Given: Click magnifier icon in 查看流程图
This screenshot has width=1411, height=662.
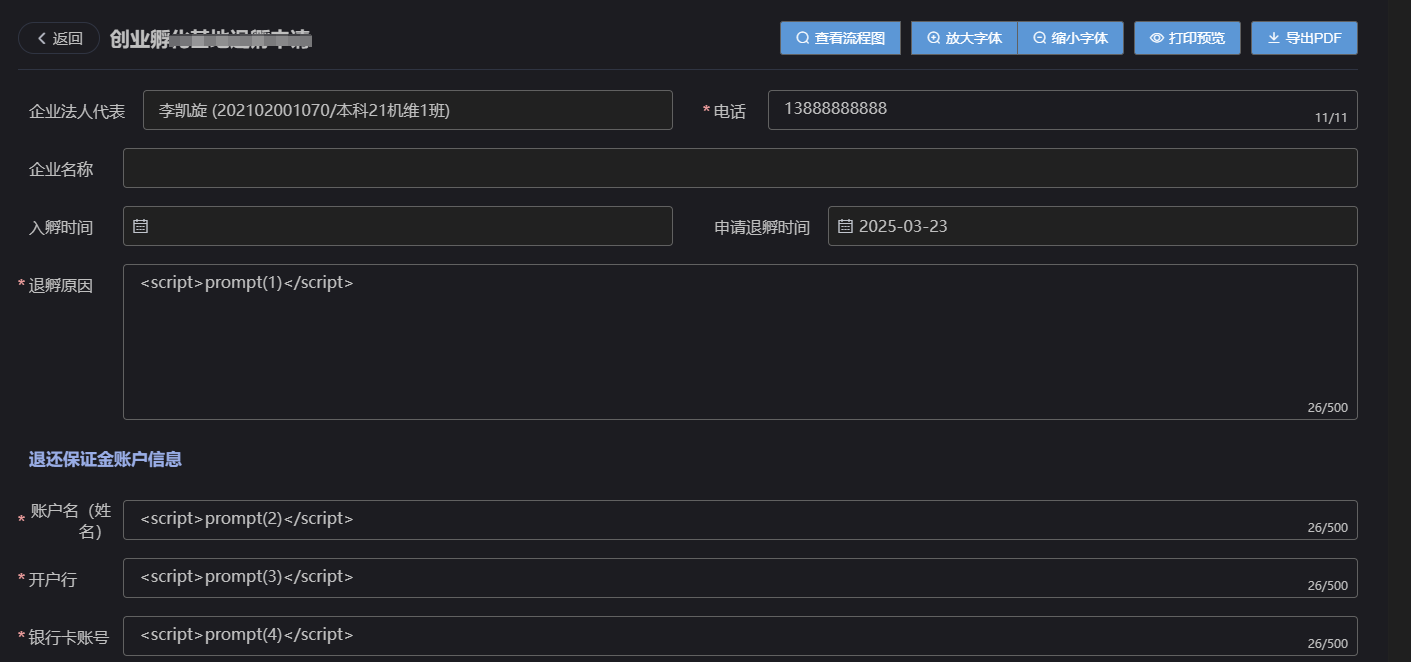Looking at the screenshot, I should pos(802,38).
